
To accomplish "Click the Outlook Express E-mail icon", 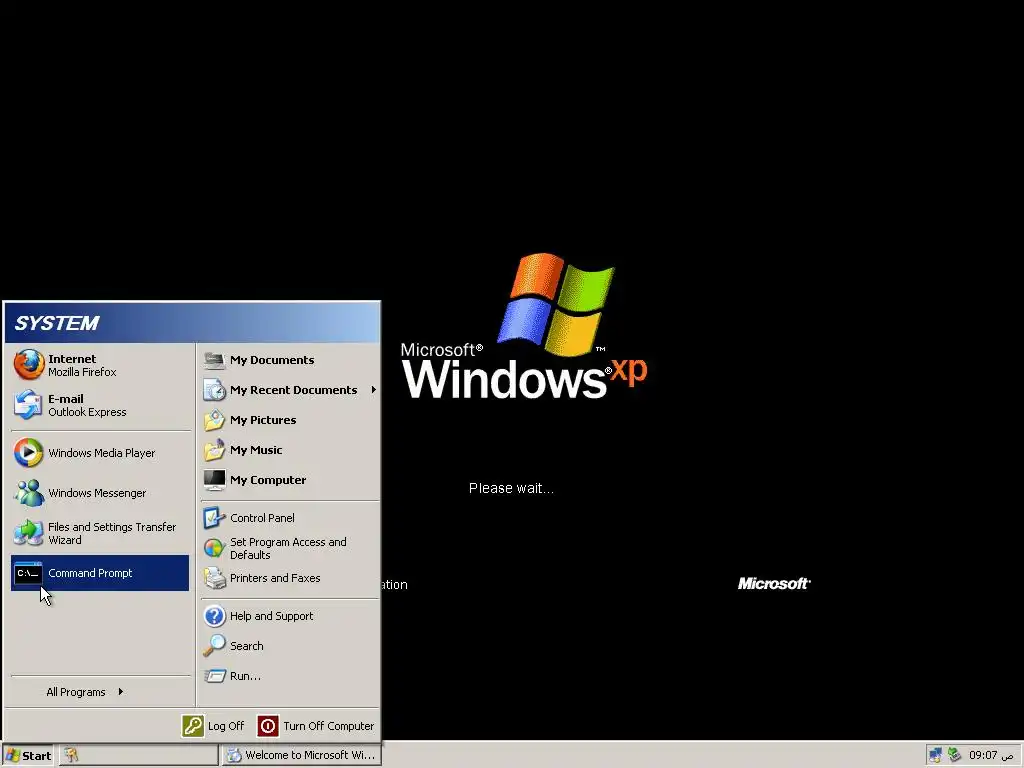I will coord(29,405).
